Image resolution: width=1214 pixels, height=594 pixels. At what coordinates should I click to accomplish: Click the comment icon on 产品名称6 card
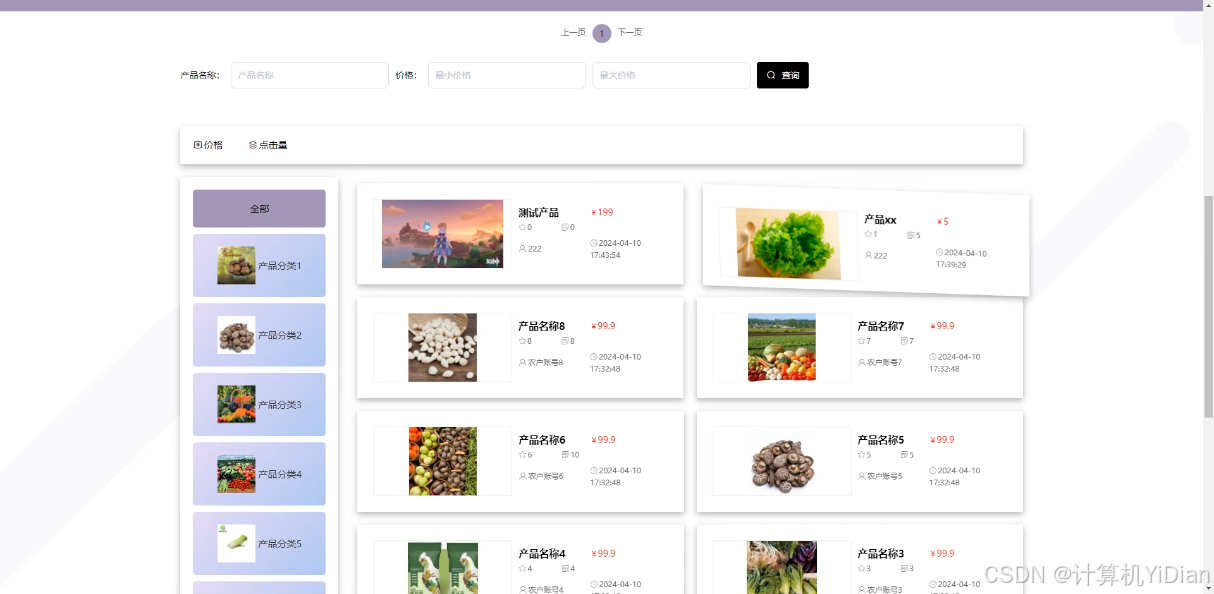coord(565,455)
